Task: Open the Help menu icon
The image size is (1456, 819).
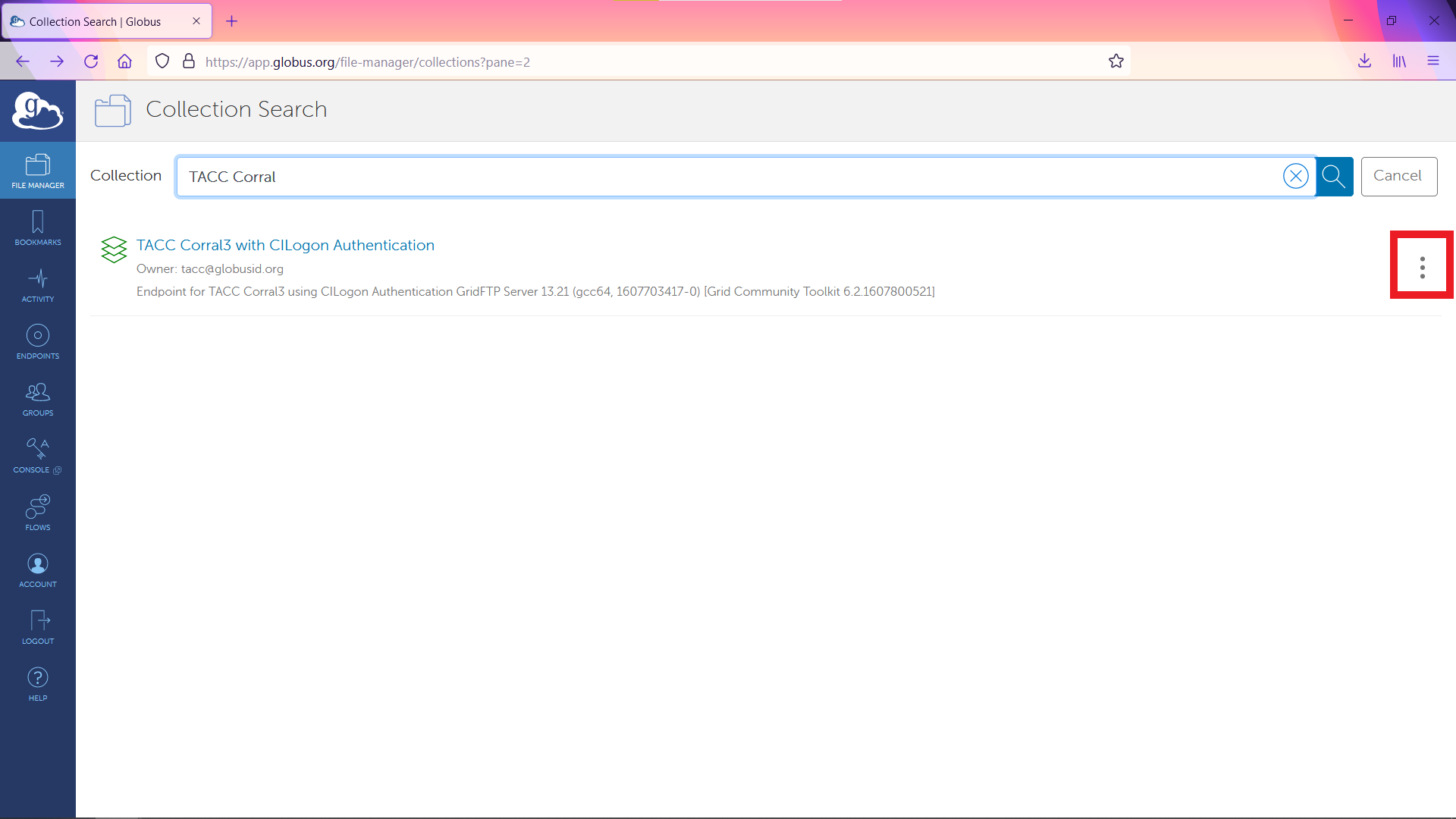Action: pos(38,683)
